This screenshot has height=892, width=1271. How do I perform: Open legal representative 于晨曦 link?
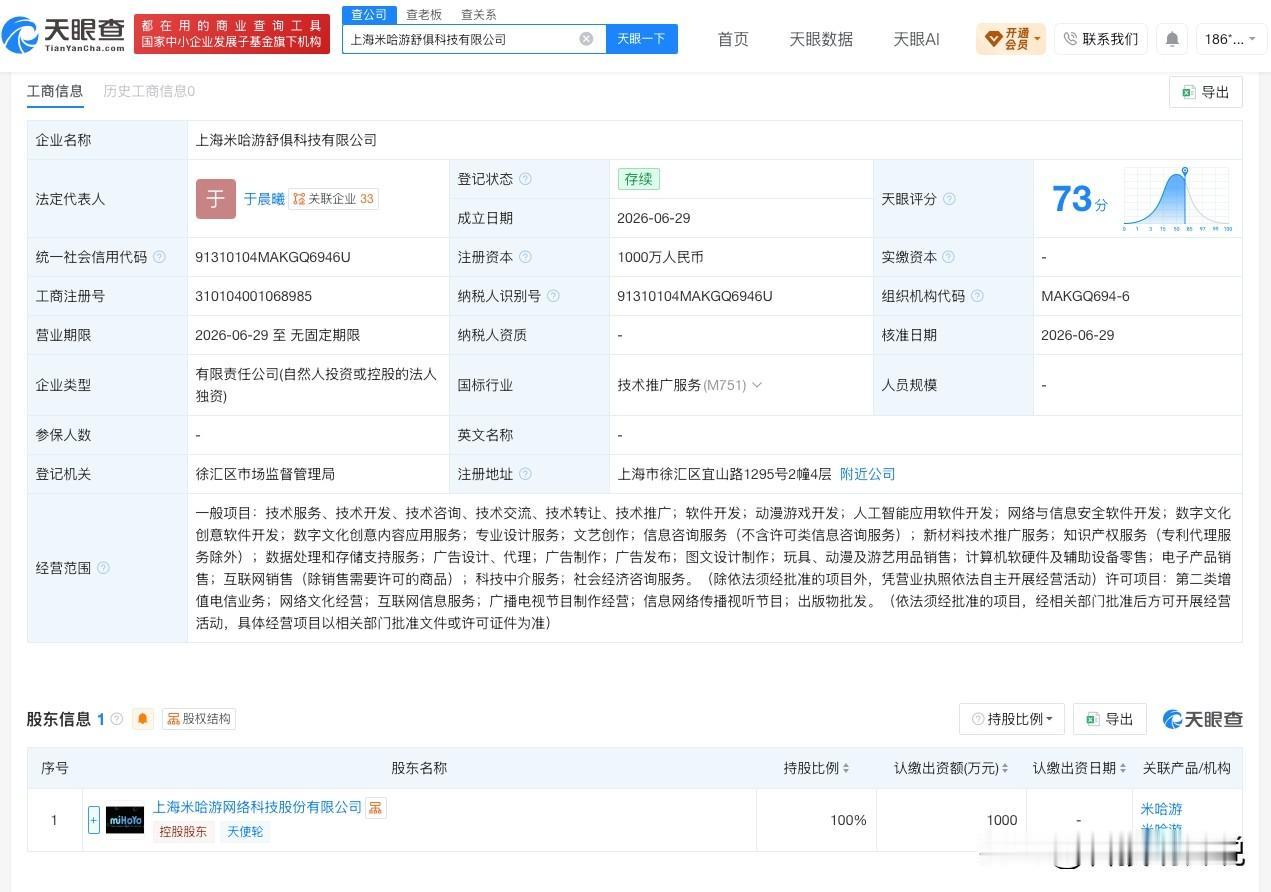264,199
